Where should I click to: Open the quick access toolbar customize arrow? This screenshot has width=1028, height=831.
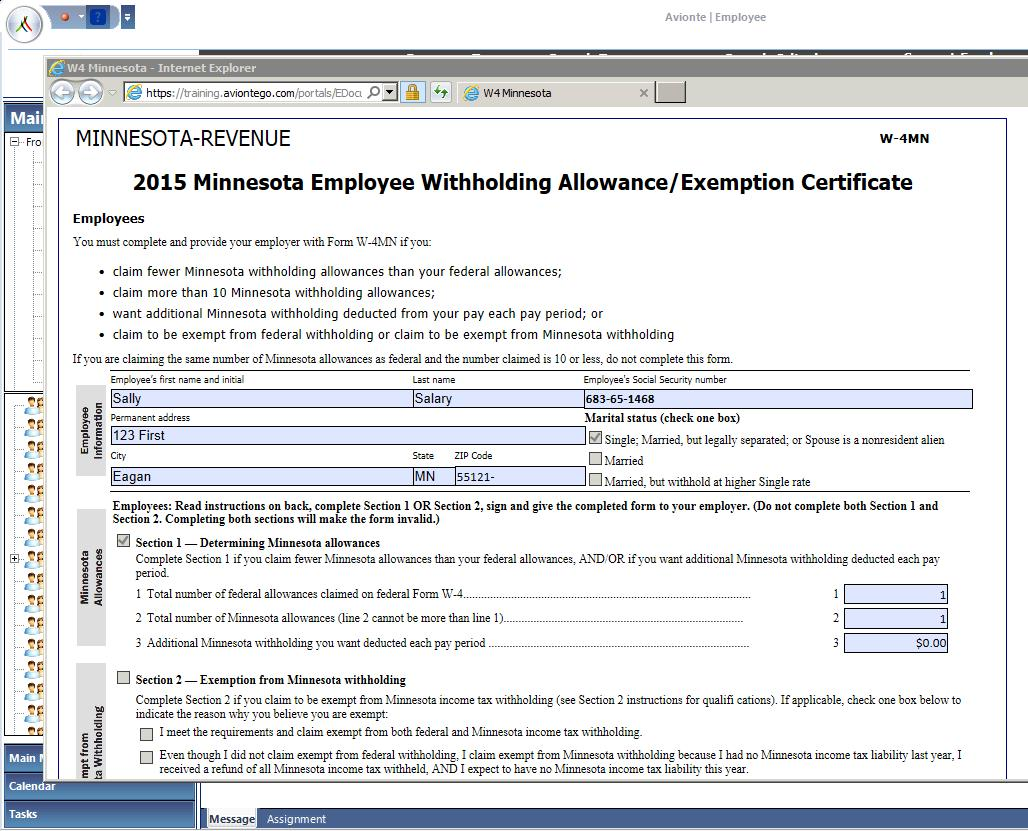tap(128, 17)
